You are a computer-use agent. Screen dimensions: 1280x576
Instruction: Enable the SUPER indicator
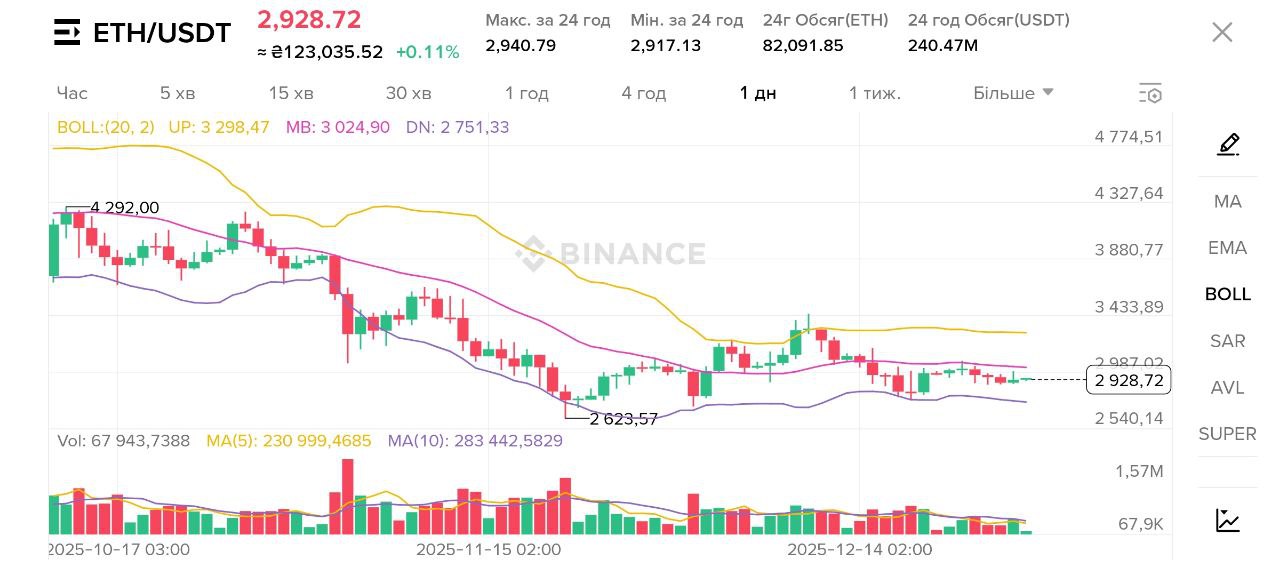[1227, 434]
